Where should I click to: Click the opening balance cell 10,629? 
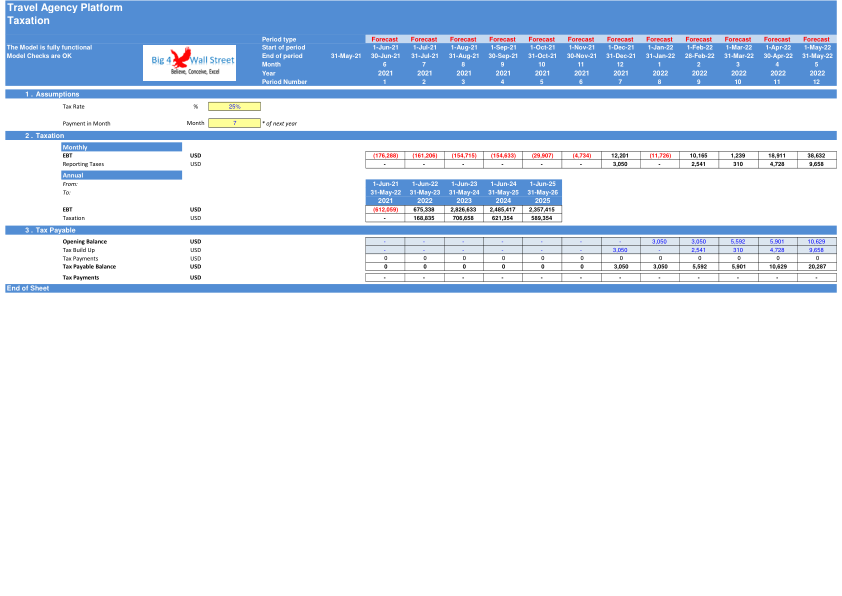click(816, 242)
